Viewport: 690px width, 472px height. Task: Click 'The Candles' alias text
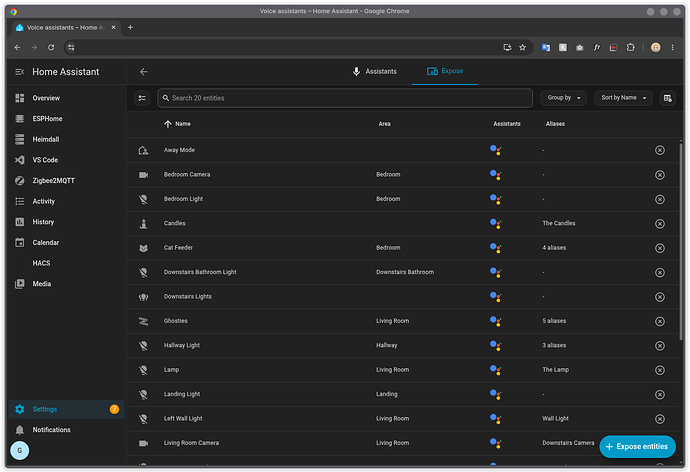558,223
